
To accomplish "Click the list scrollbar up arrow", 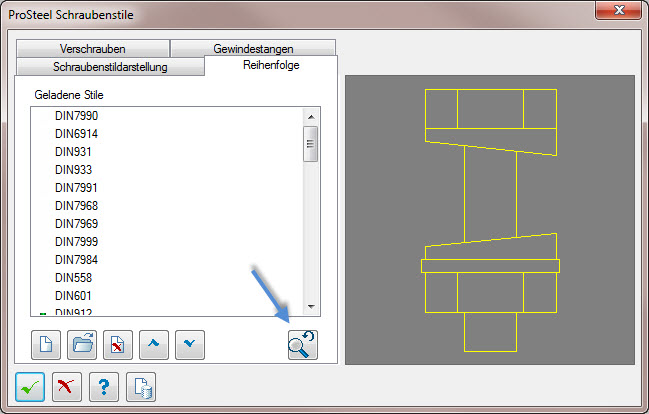I will pyautogui.click(x=311, y=117).
